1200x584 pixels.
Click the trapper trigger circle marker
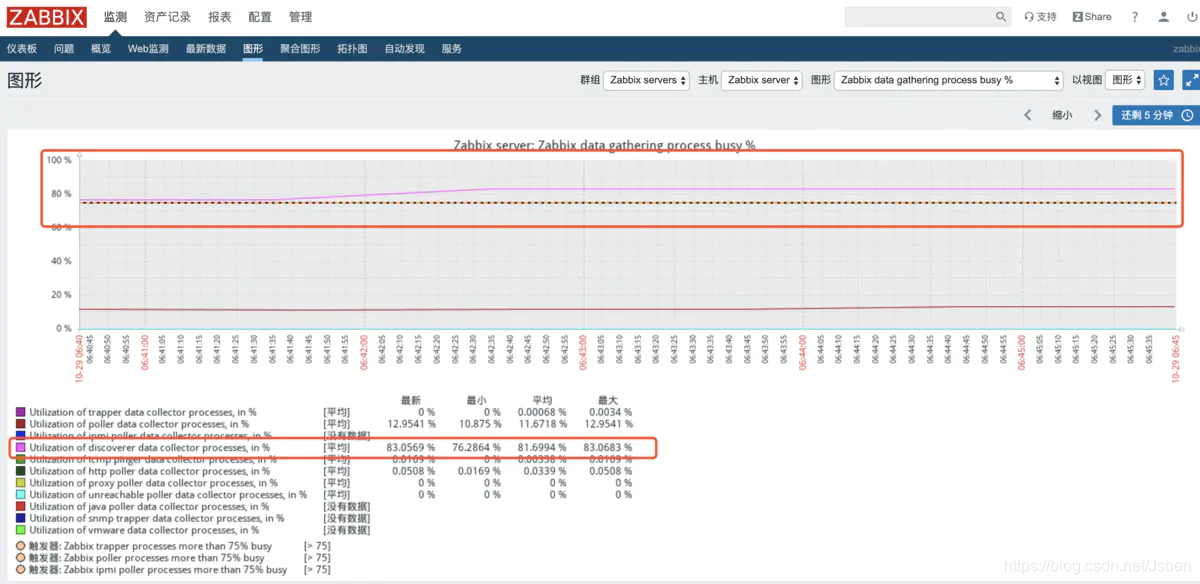point(21,546)
